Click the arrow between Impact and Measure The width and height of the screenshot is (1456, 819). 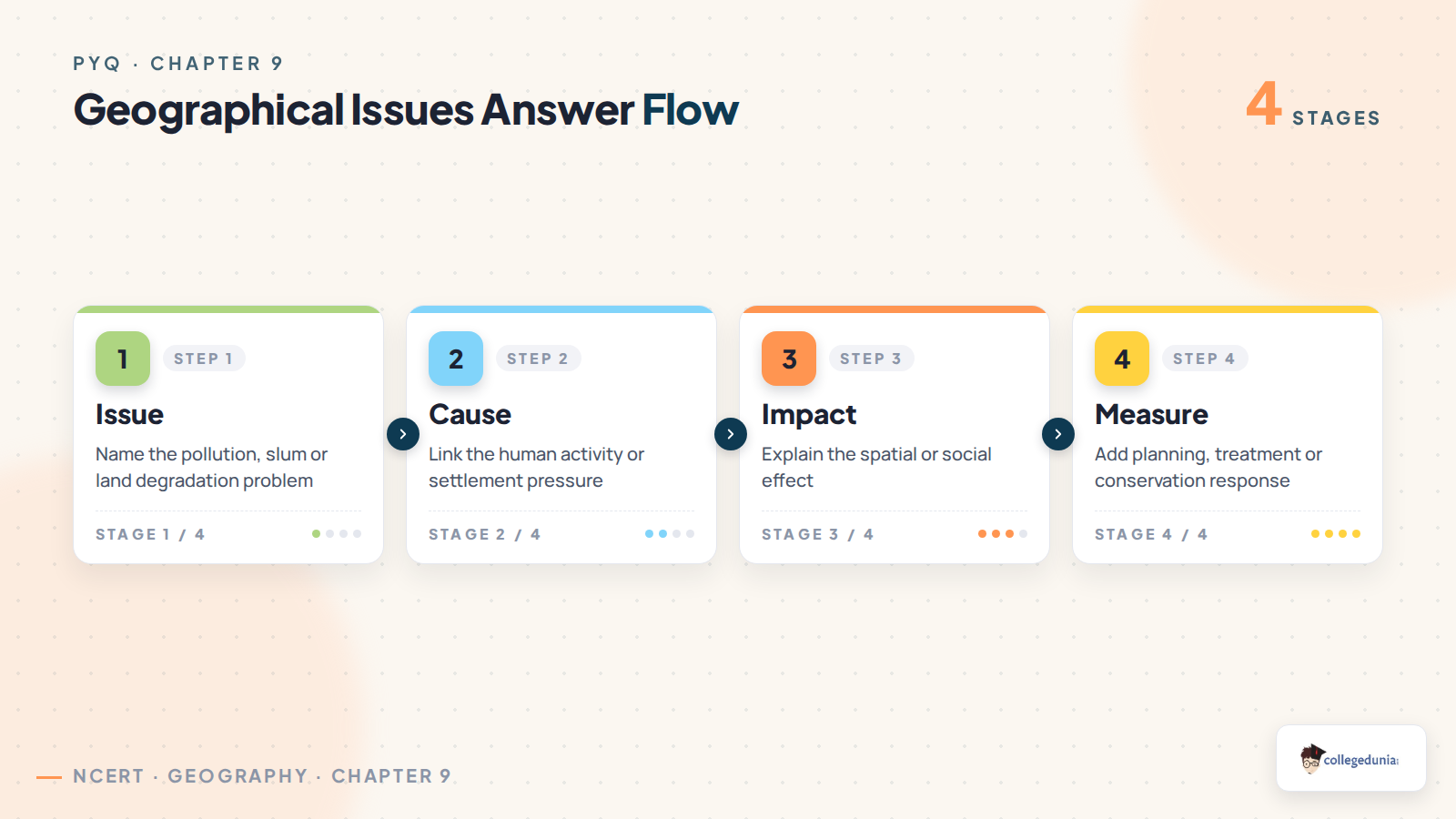click(1058, 434)
